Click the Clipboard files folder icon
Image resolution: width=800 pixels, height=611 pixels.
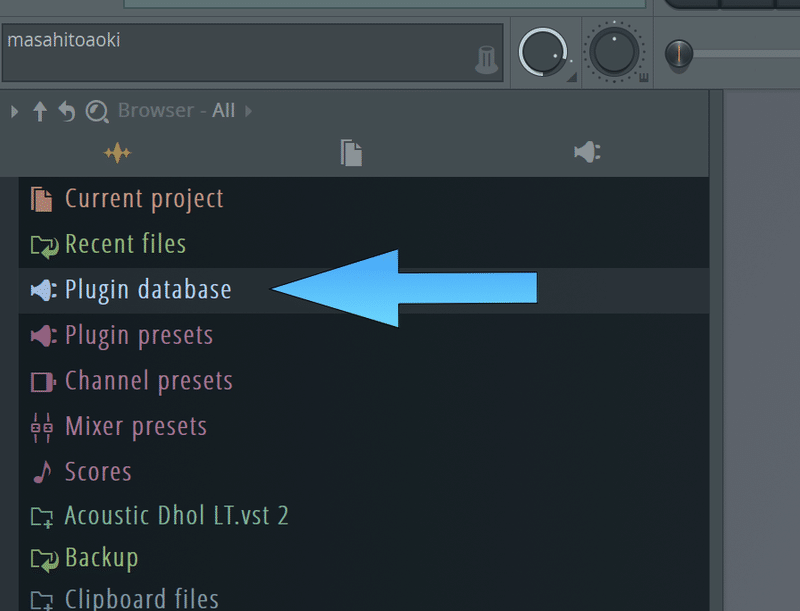(42, 600)
